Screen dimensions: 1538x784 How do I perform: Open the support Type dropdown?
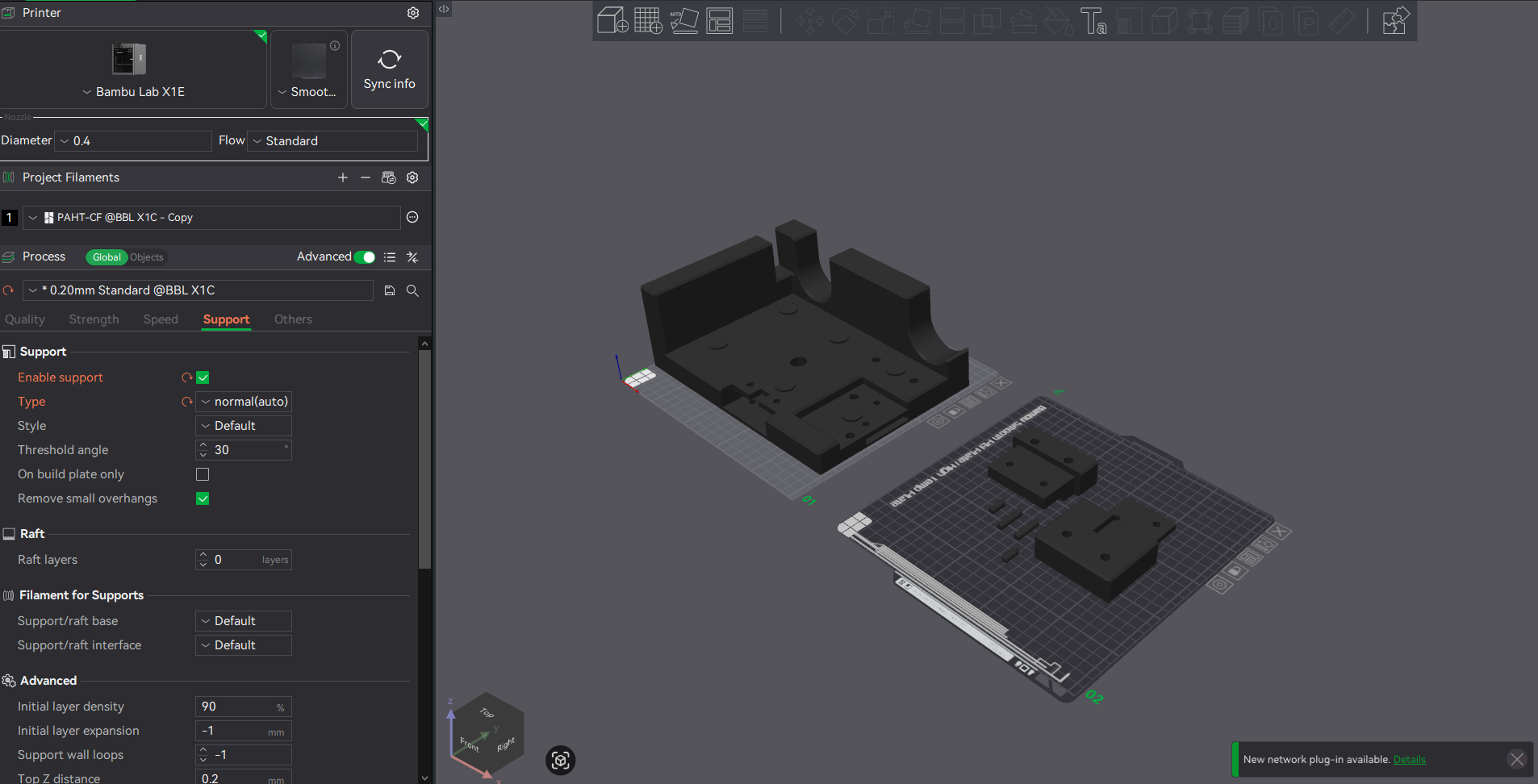(x=244, y=402)
